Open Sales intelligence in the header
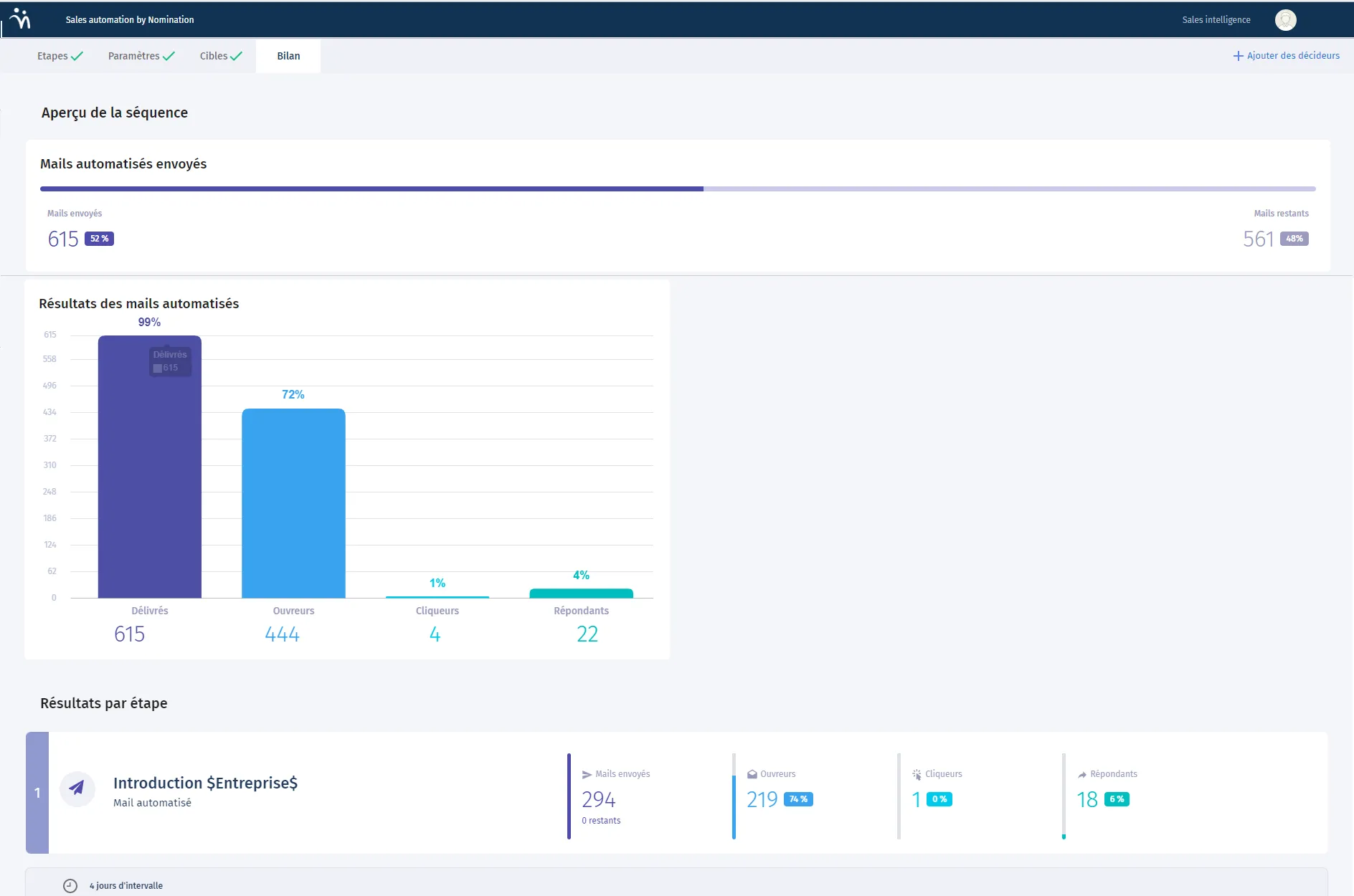Image resolution: width=1354 pixels, height=896 pixels. click(x=1216, y=20)
